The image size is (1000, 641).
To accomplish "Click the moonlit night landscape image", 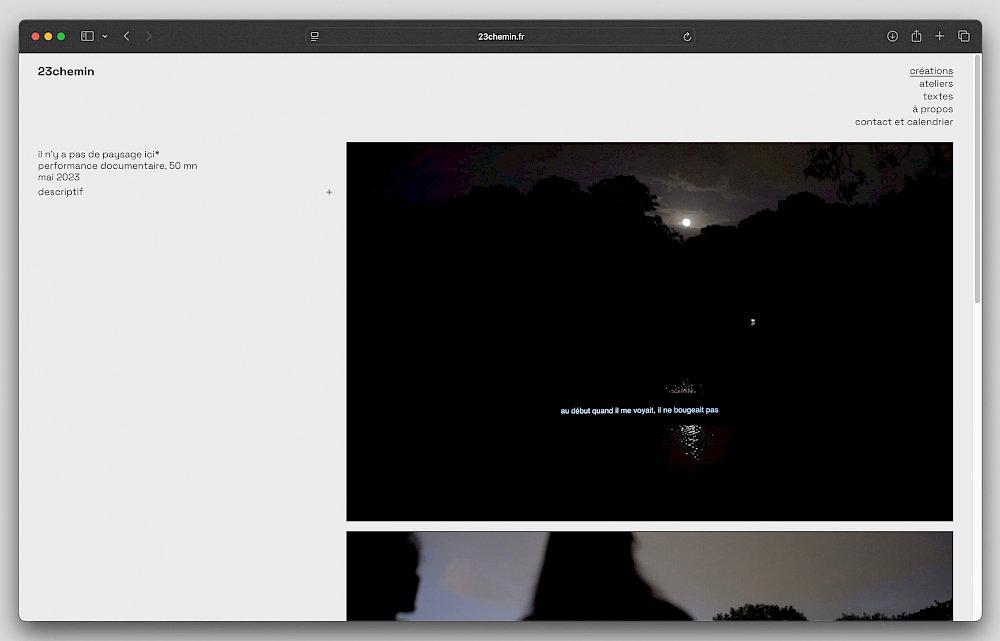I will tap(649, 331).
